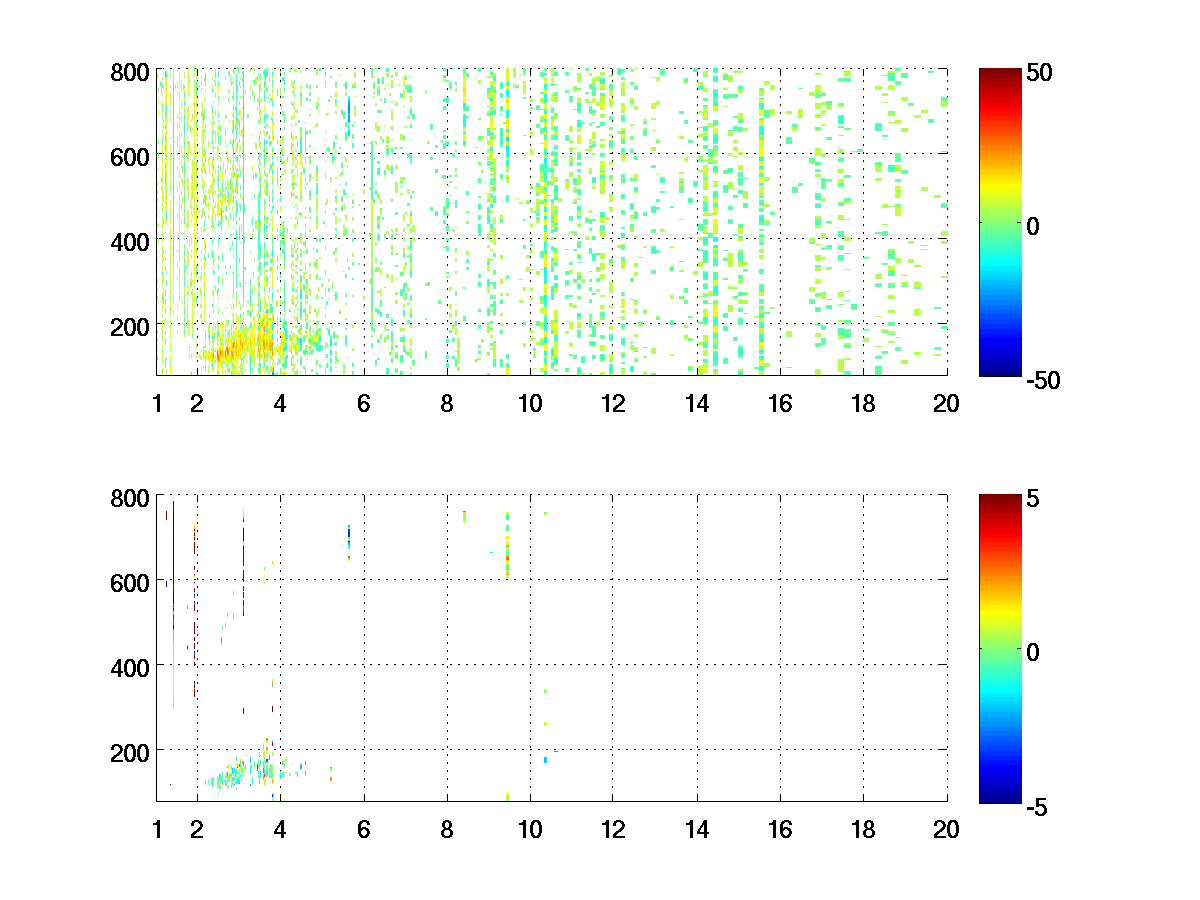
Task: Click y-axis tick '800' of the lower plot
Action: tap(130, 497)
